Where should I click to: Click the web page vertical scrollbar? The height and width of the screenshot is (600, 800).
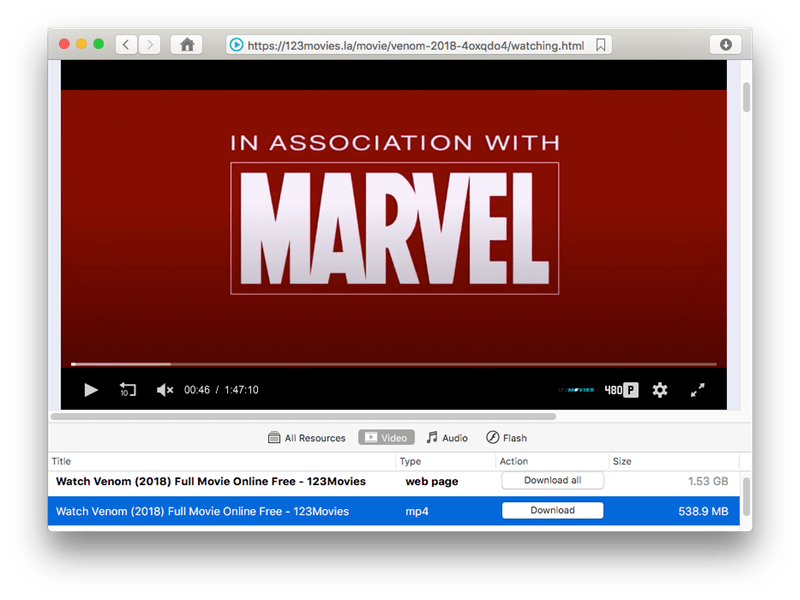click(x=746, y=97)
